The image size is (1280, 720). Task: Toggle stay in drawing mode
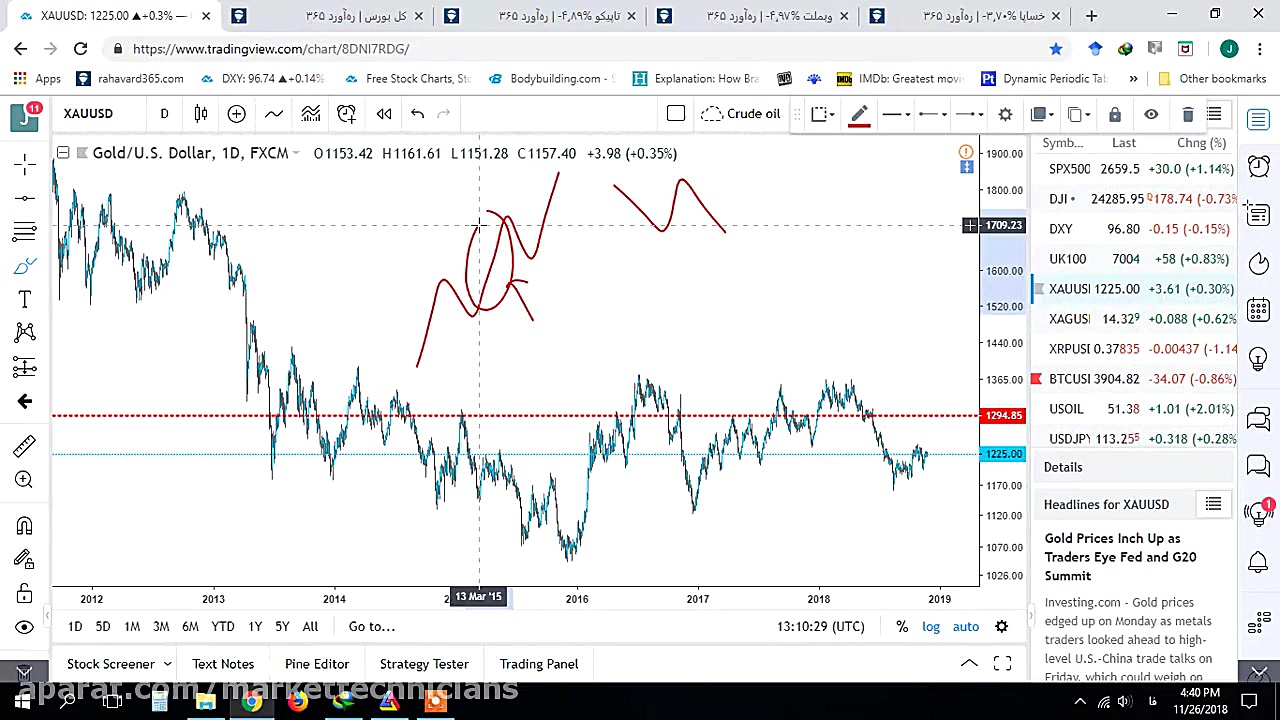pyautogui.click(x=25, y=560)
